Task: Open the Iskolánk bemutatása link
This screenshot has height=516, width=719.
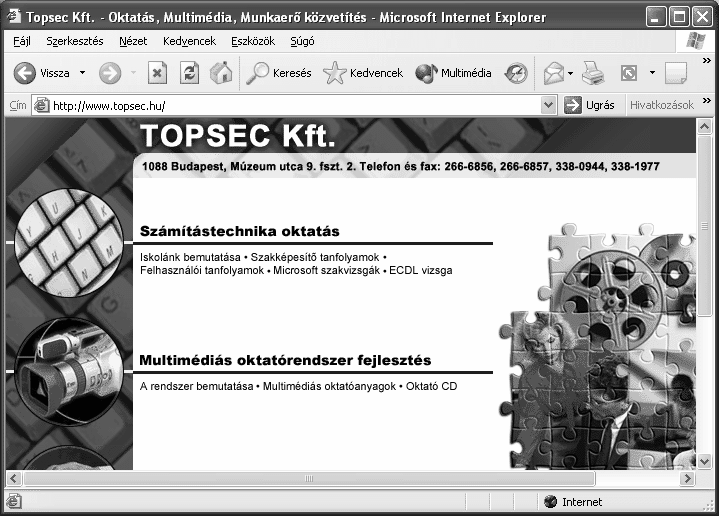Action: click(190, 257)
